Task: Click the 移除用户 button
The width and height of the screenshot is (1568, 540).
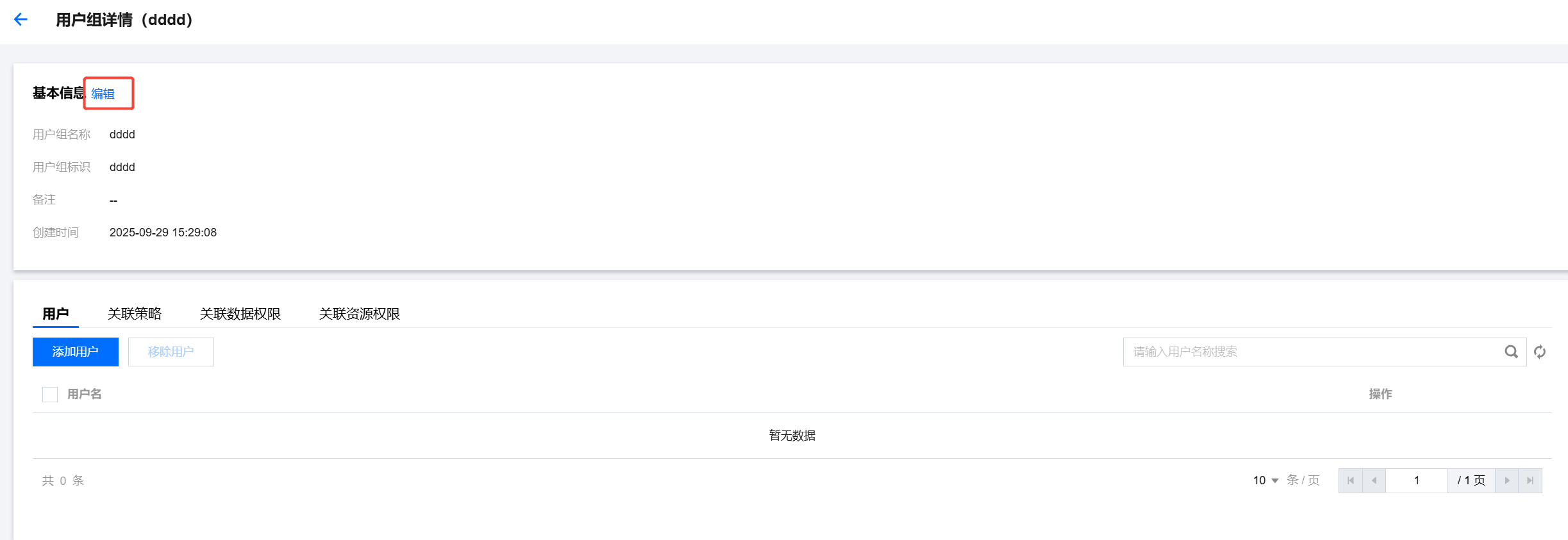Action: [x=171, y=352]
